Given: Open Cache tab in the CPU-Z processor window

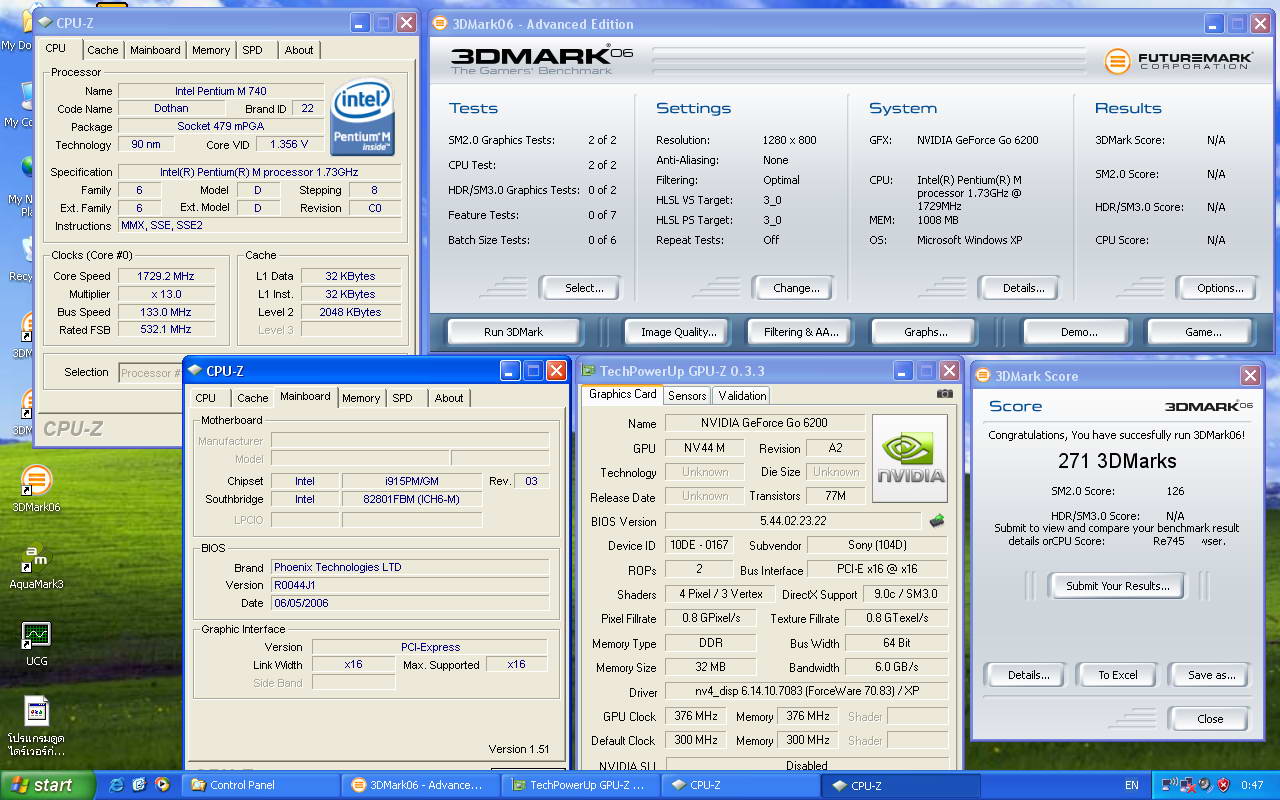Looking at the screenshot, I should tap(102, 50).
